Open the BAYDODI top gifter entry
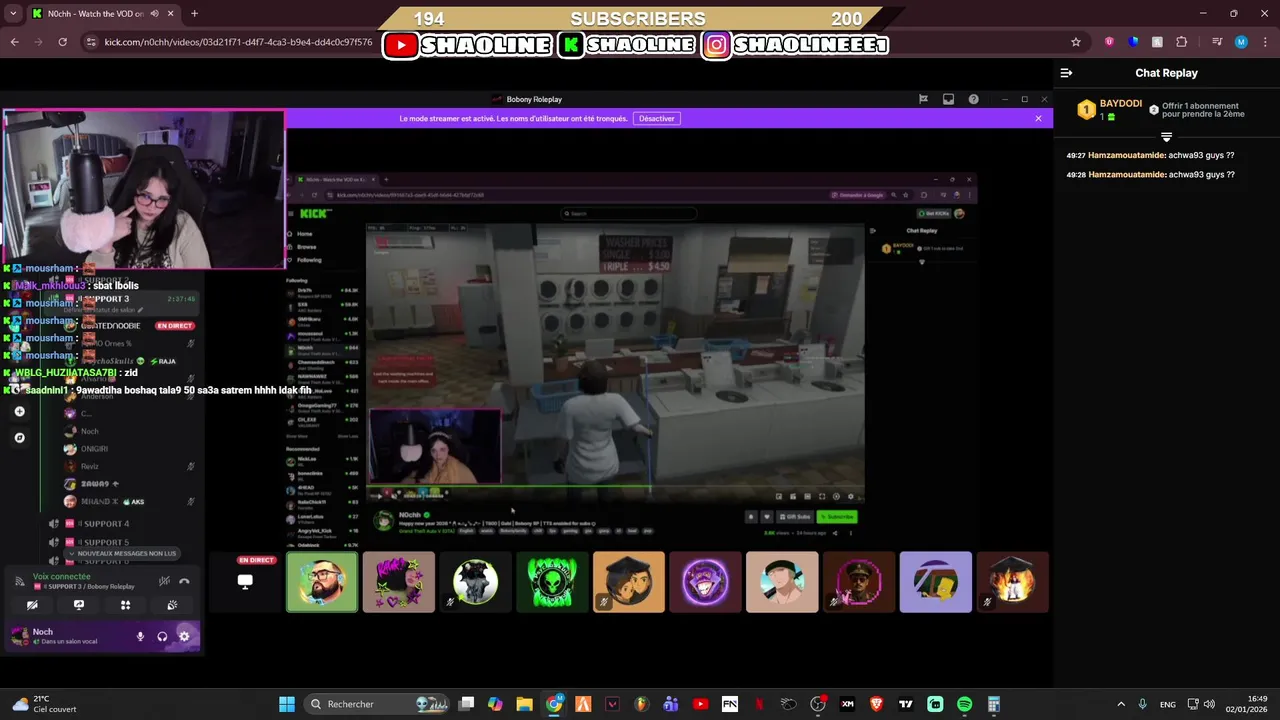The width and height of the screenshot is (1280, 720). [x=1110, y=110]
